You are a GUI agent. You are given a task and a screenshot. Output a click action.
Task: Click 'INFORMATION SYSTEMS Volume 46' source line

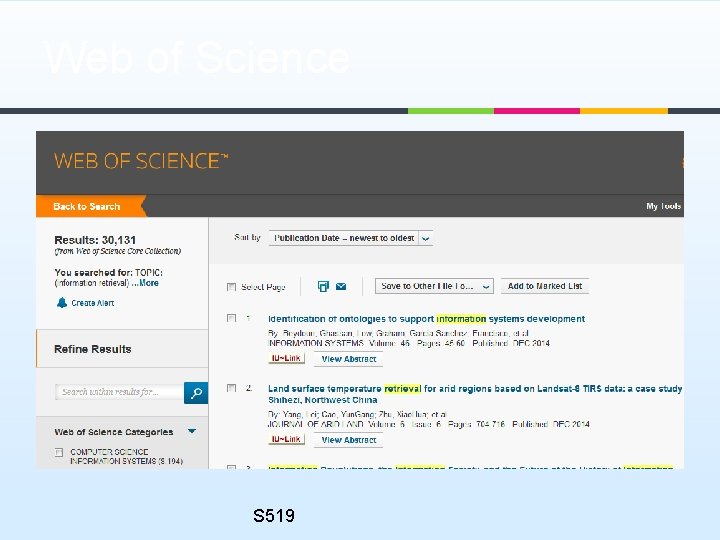[x=409, y=343]
